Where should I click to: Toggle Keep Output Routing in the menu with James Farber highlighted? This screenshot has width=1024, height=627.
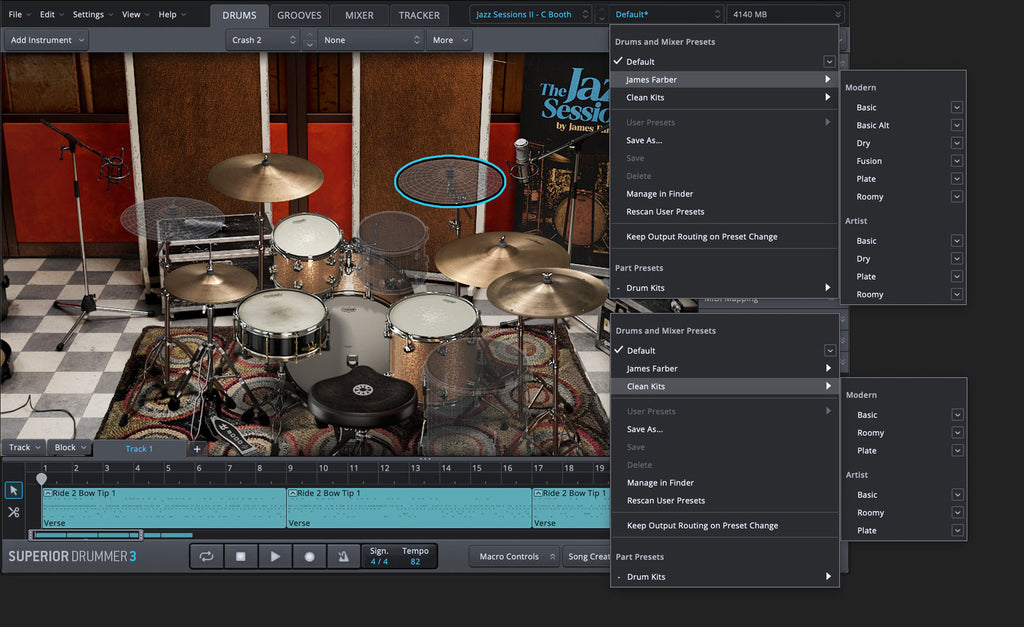[701, 236]
